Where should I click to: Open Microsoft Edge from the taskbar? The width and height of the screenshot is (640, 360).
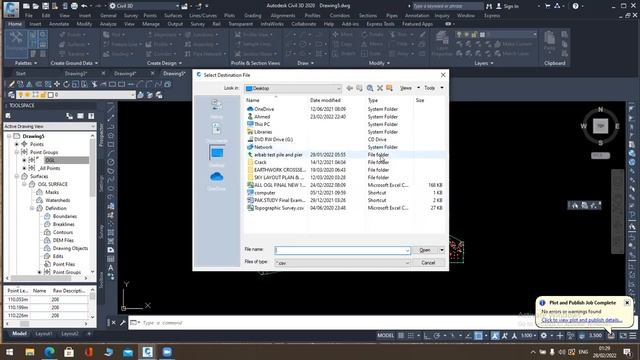point(49,352)
